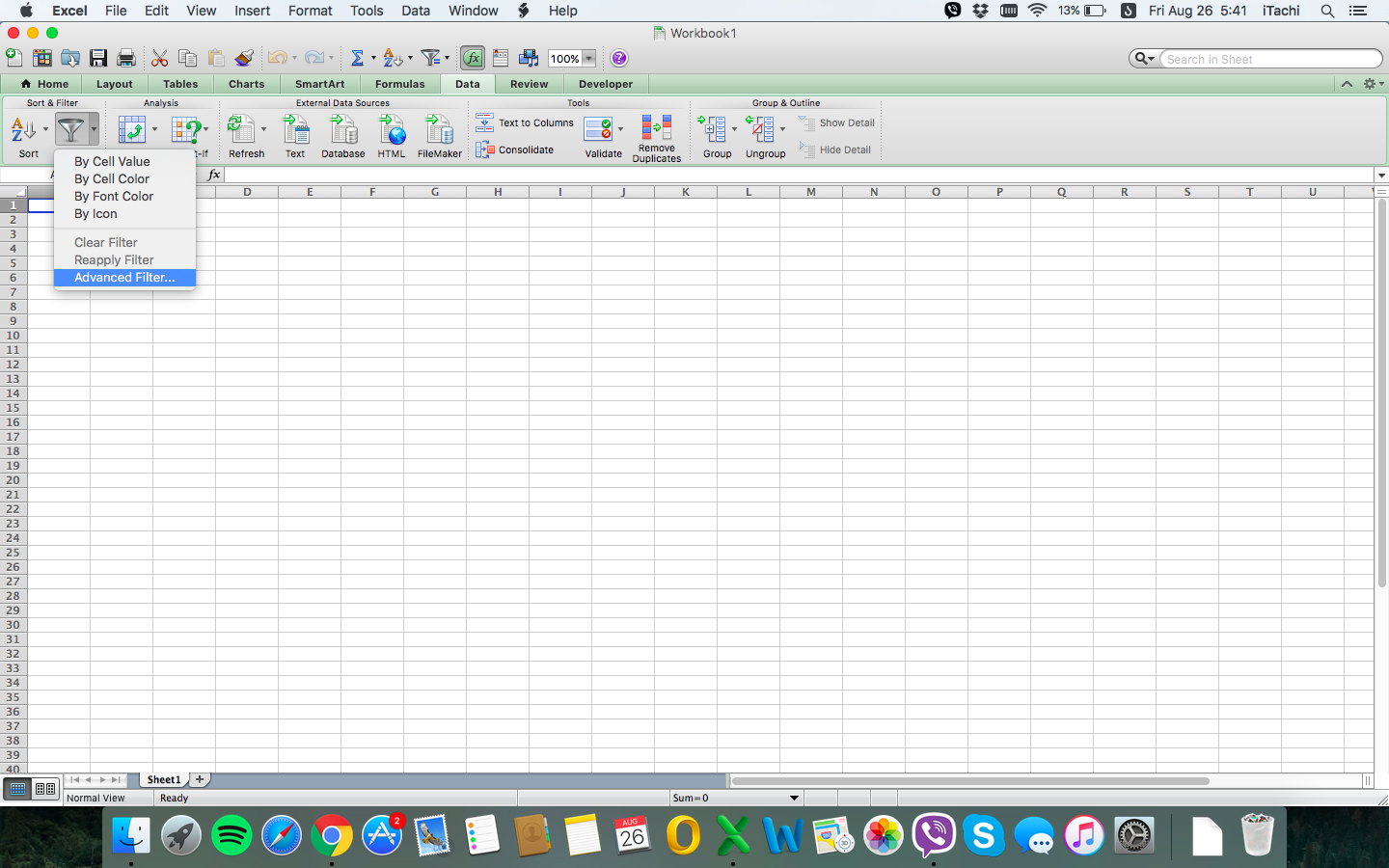Click the Search in Sheet field
Screen dimensions: 1389x868
point(1271,59)
